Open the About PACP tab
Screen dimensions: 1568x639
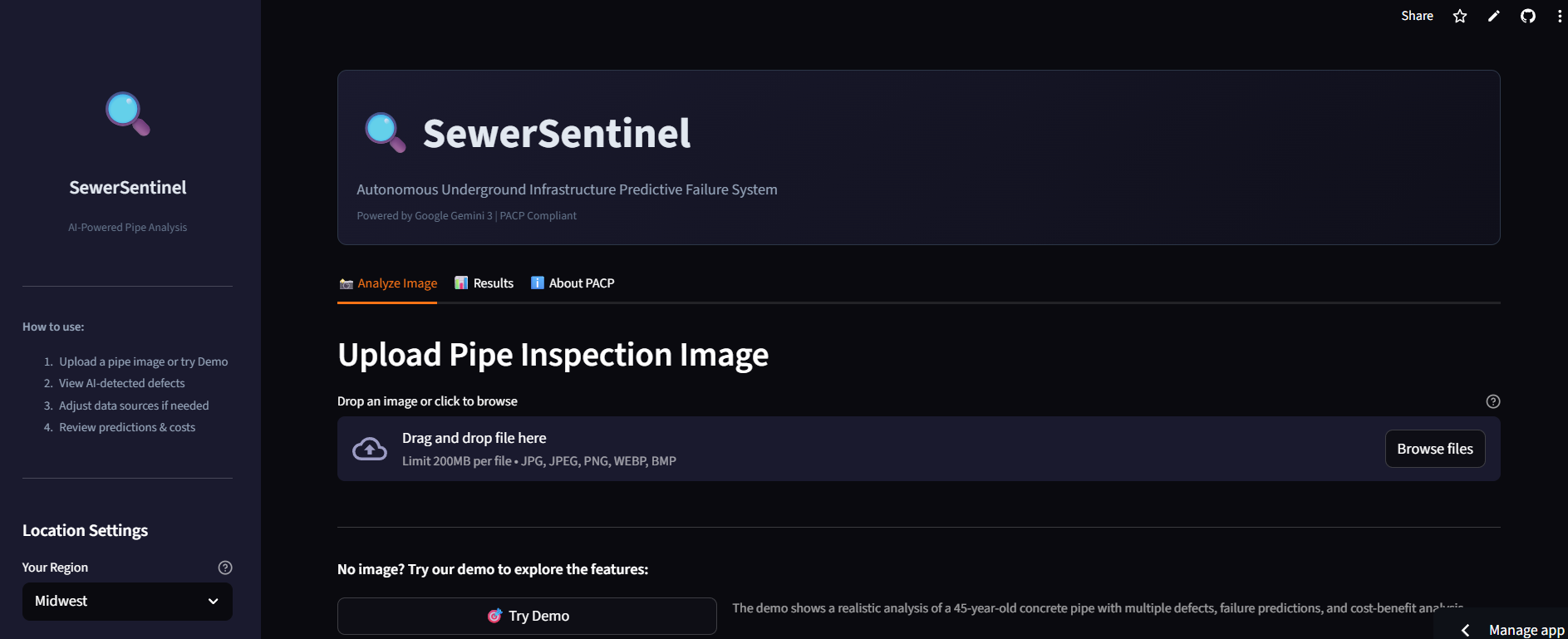pos(573,283)
